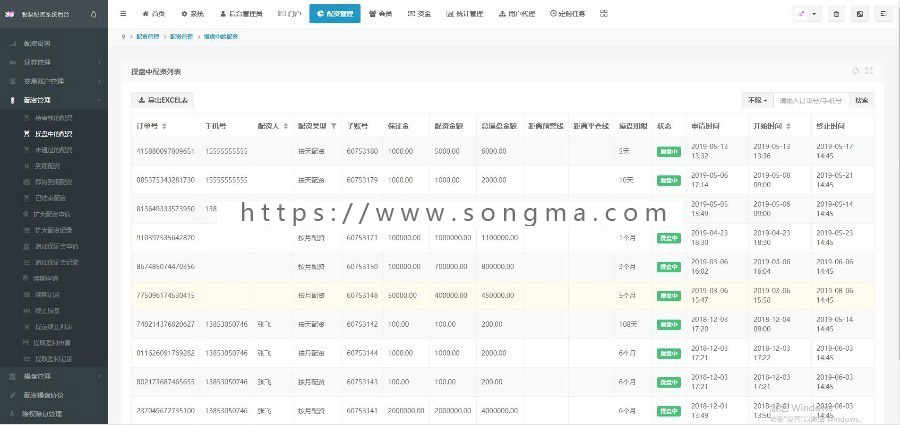Click sub-account 60753180 in first row

362,151
